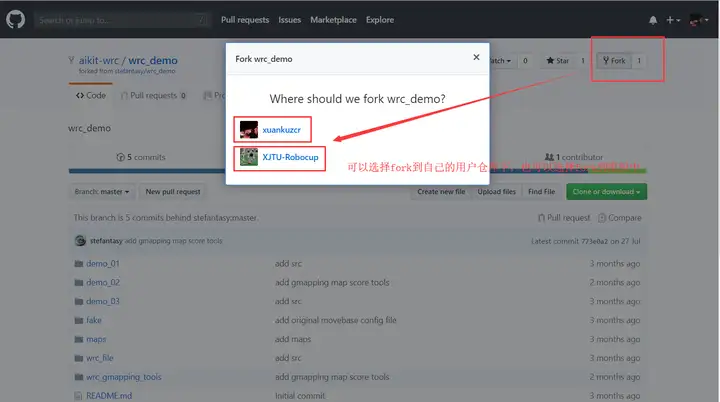
Task: Open the demo_01 folder
Action: point(103,264)
